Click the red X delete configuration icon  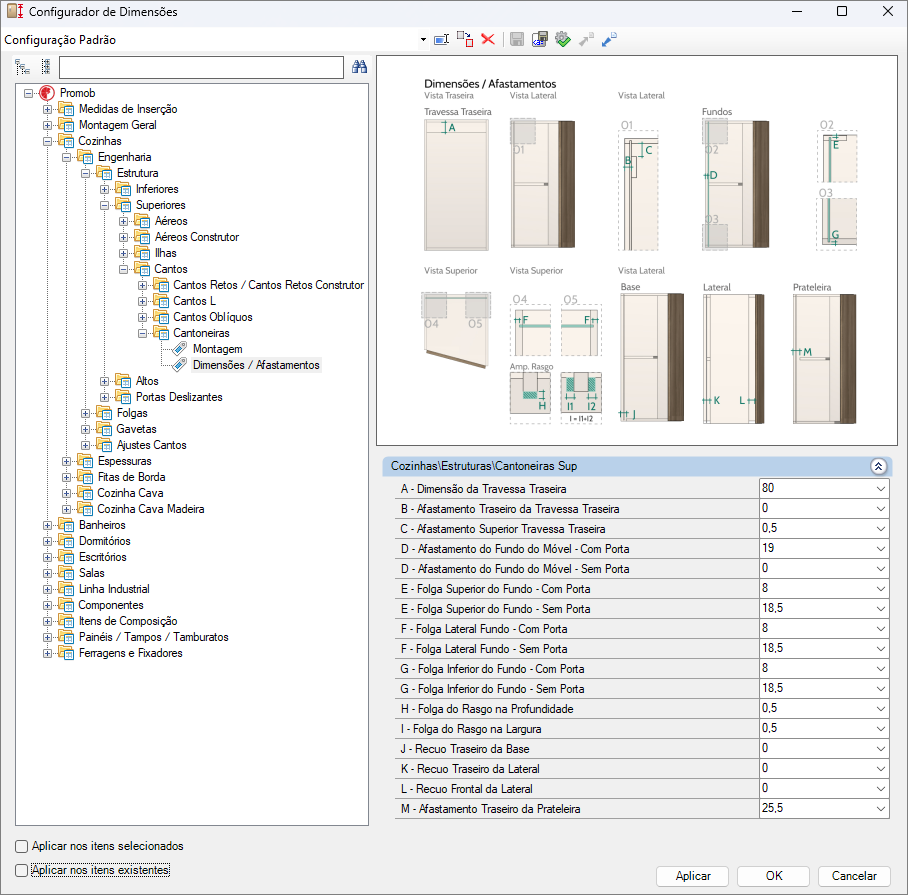point(488,39)
